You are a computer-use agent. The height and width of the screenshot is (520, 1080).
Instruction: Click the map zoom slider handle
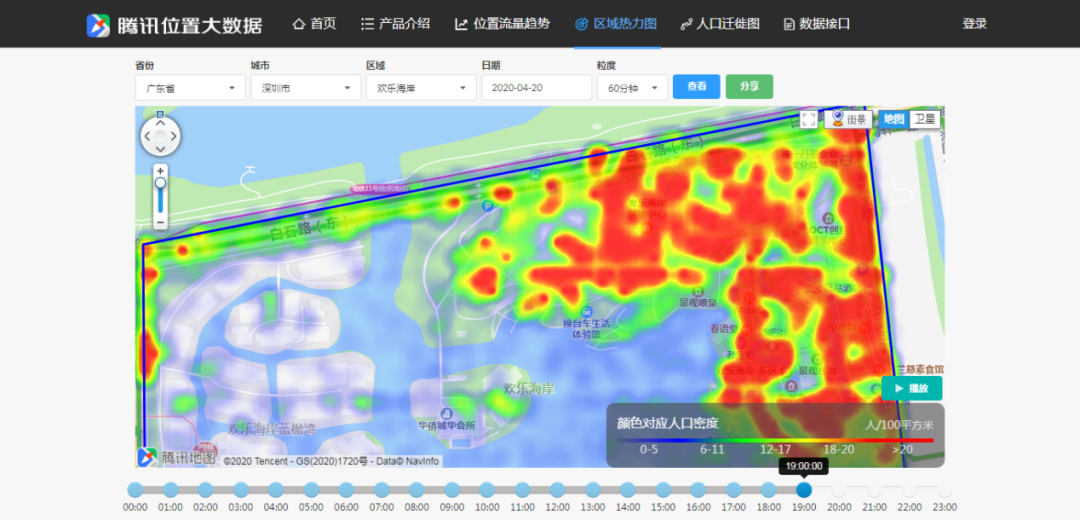click(x=160, y=183)
